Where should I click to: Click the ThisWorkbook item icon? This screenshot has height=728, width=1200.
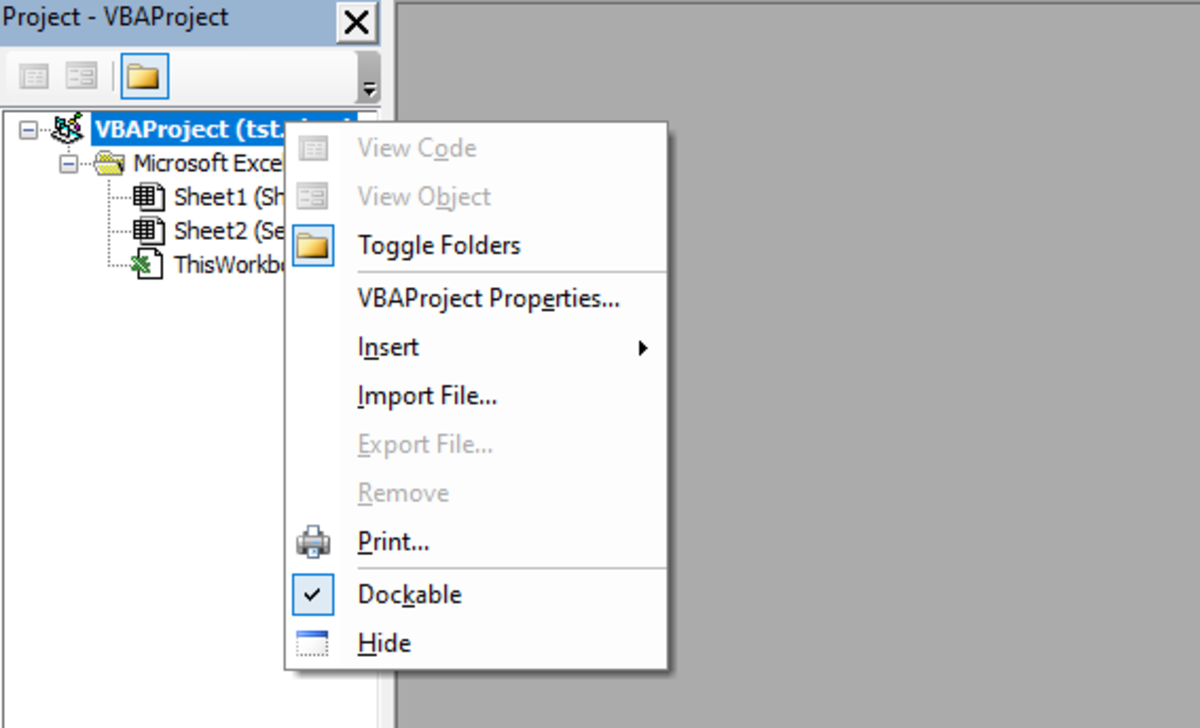point(148,264)
